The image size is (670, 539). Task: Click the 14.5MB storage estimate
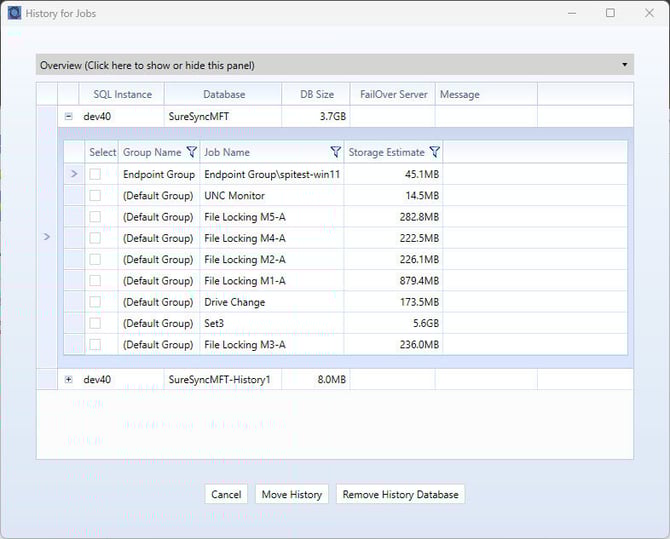tap(422, 195)
